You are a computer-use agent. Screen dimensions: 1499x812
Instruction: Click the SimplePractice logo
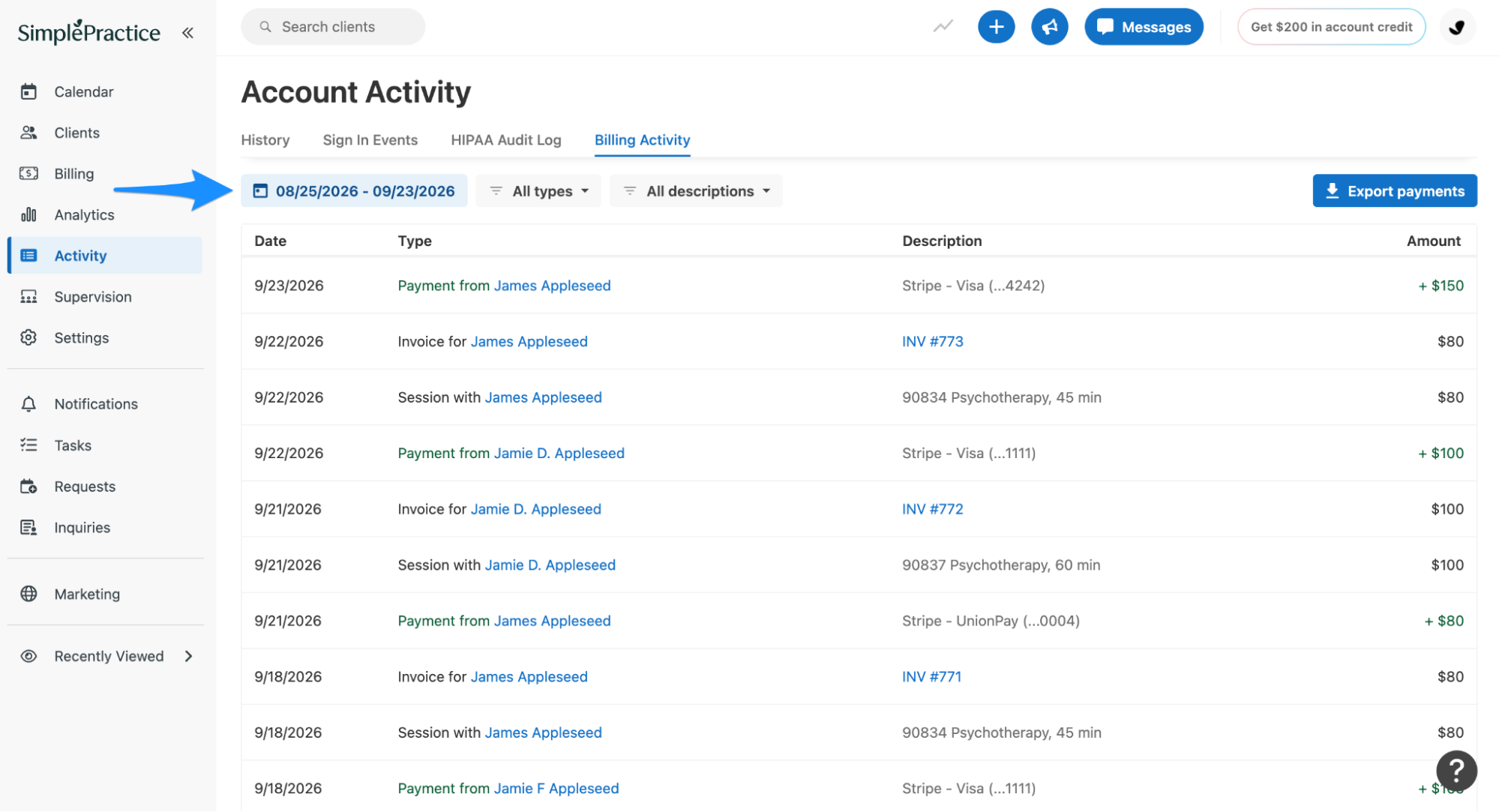tap(88, 32)
